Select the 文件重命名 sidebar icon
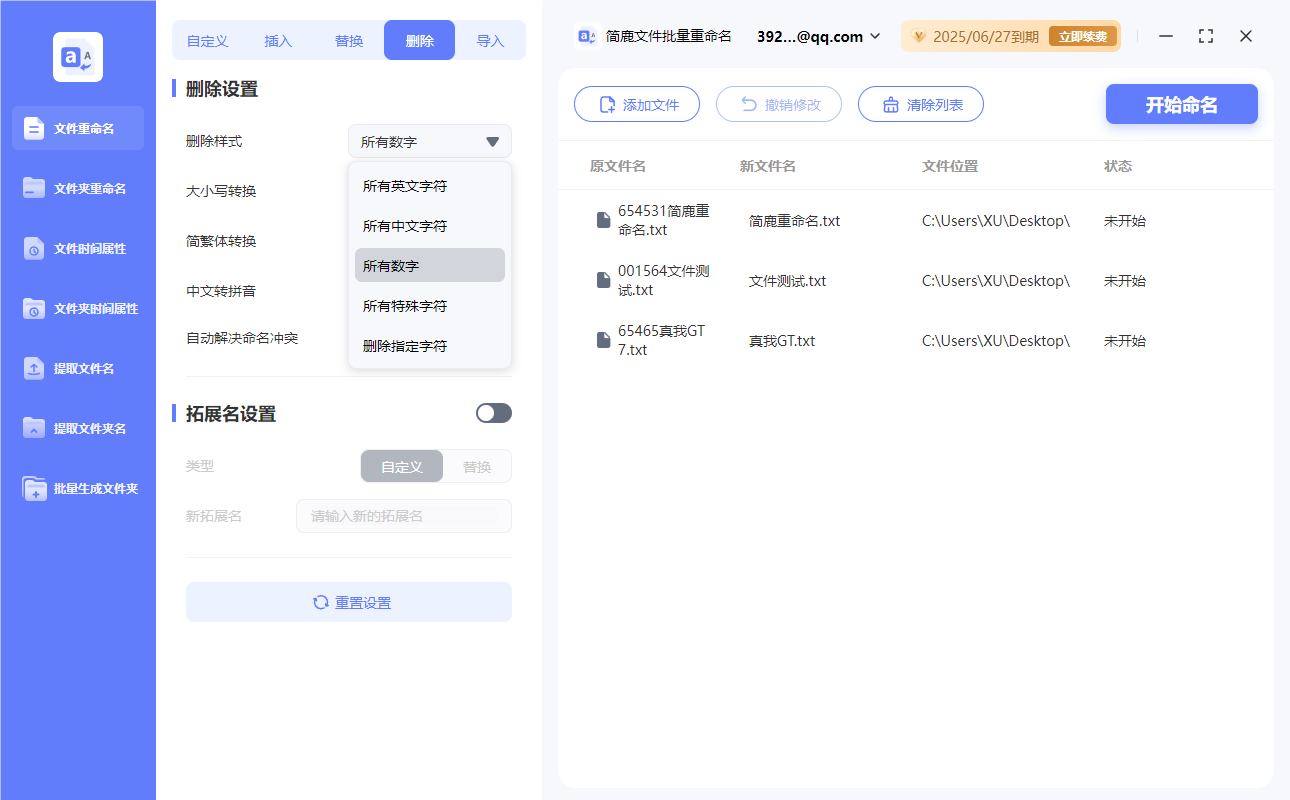This screenshot has width=1290, height=800. (x=77, y=128)
